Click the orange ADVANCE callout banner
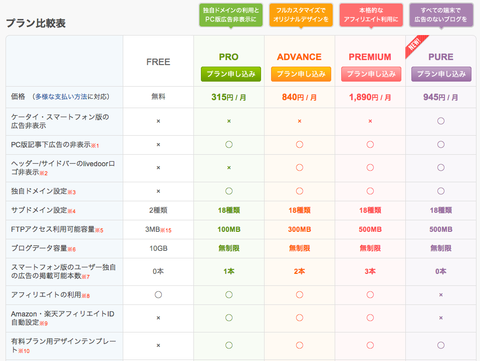The image size is (480, 361). tap(301, 15)
